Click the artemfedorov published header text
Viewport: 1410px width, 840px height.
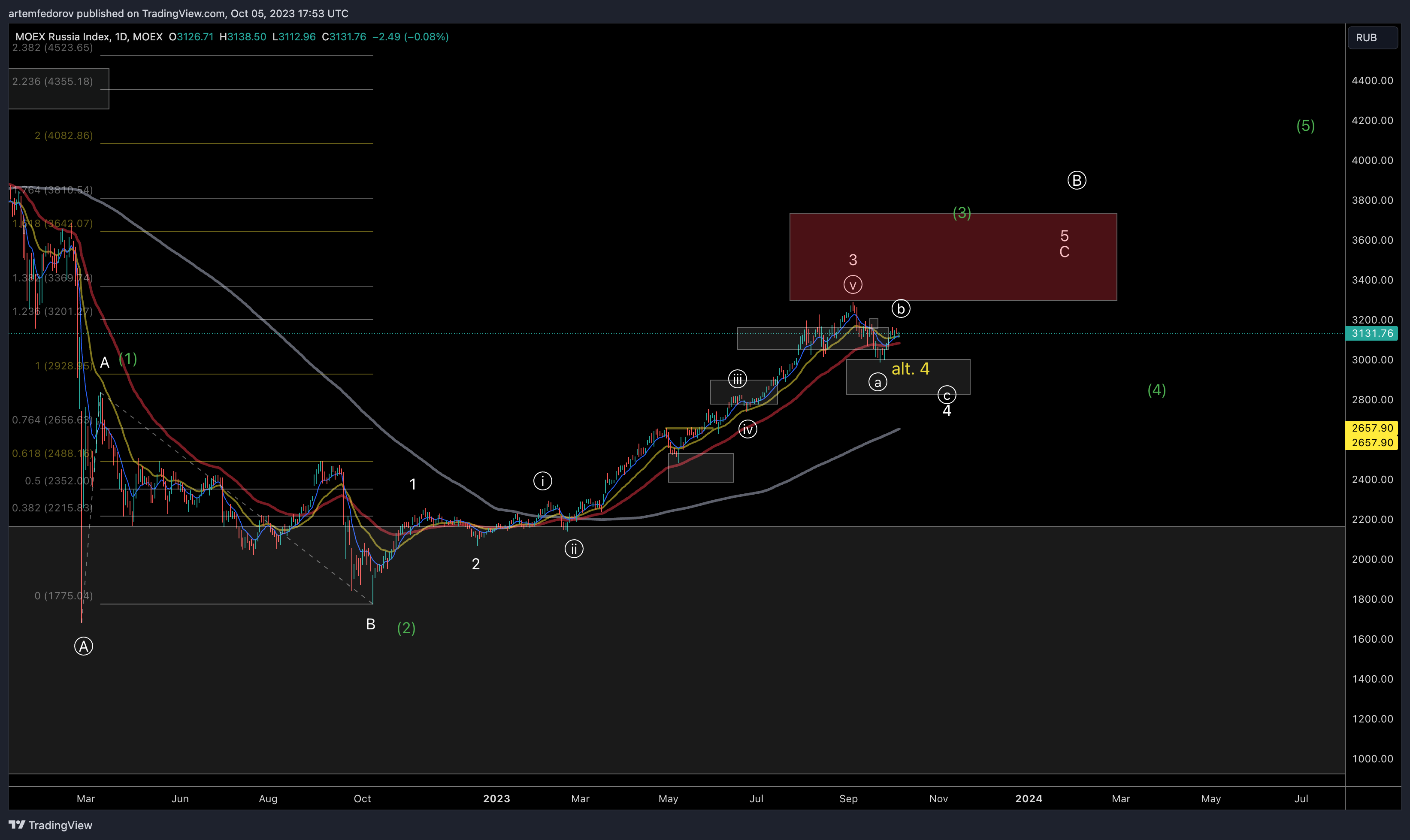[x=179, y=14]
